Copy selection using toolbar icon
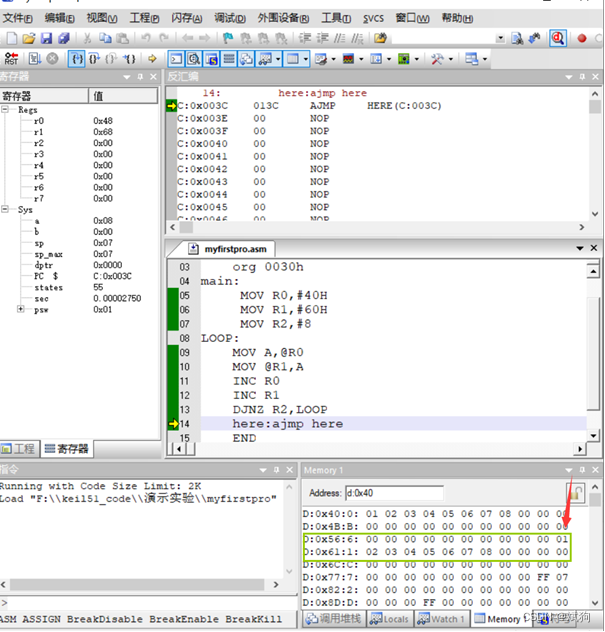 (105, 38)
